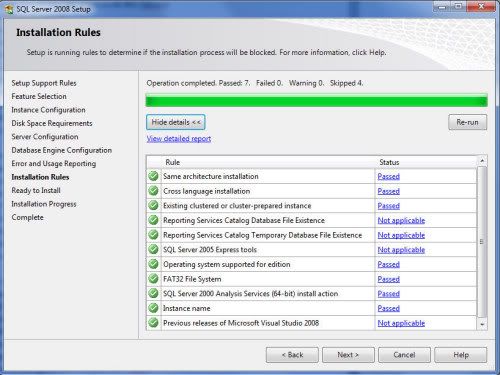Click the SQL Server Setup title bar icon
500x375 pixels.
pos(9,9)
